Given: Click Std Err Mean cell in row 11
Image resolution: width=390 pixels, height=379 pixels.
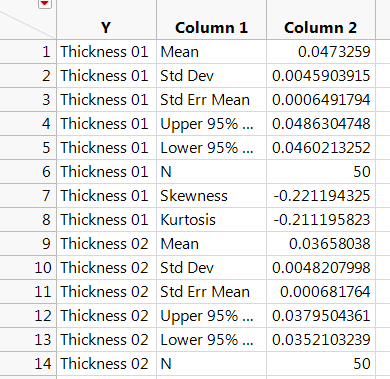Looking at the screenshot, I should (211, 292).
